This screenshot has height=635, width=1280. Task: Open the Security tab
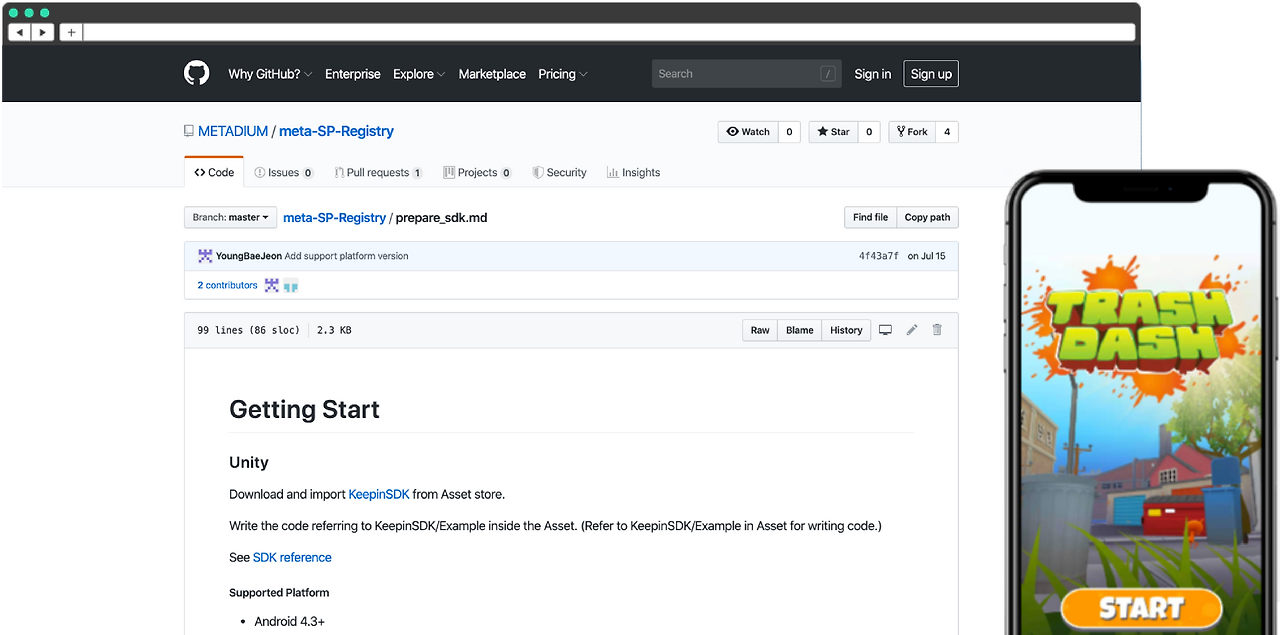(x=559, y=172)
